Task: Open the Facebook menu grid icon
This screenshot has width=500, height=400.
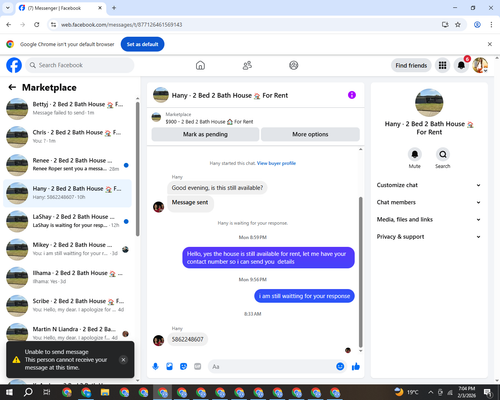Action: pyautogui.click(x=442, y=65)
